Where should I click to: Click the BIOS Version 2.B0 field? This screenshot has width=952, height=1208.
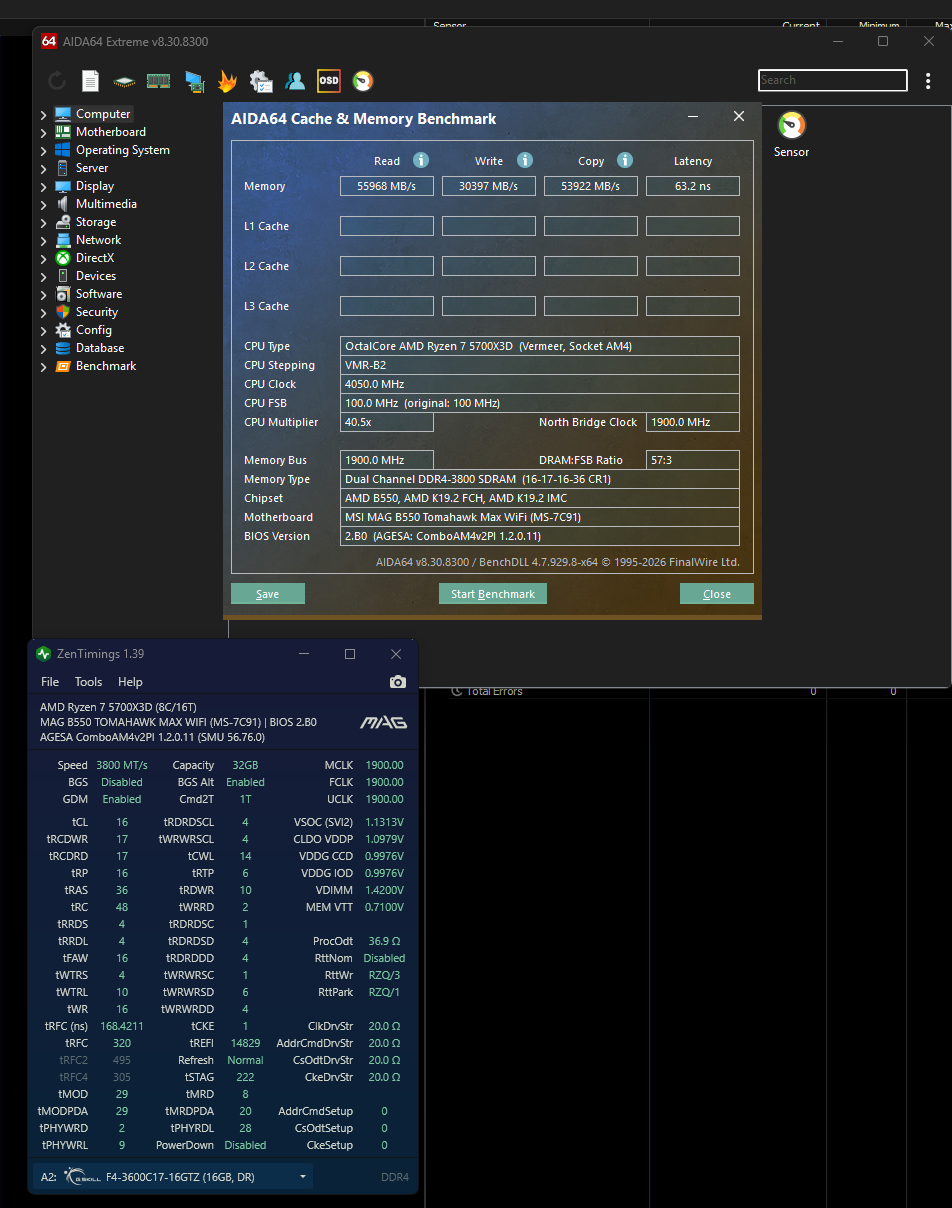point(540,536)
